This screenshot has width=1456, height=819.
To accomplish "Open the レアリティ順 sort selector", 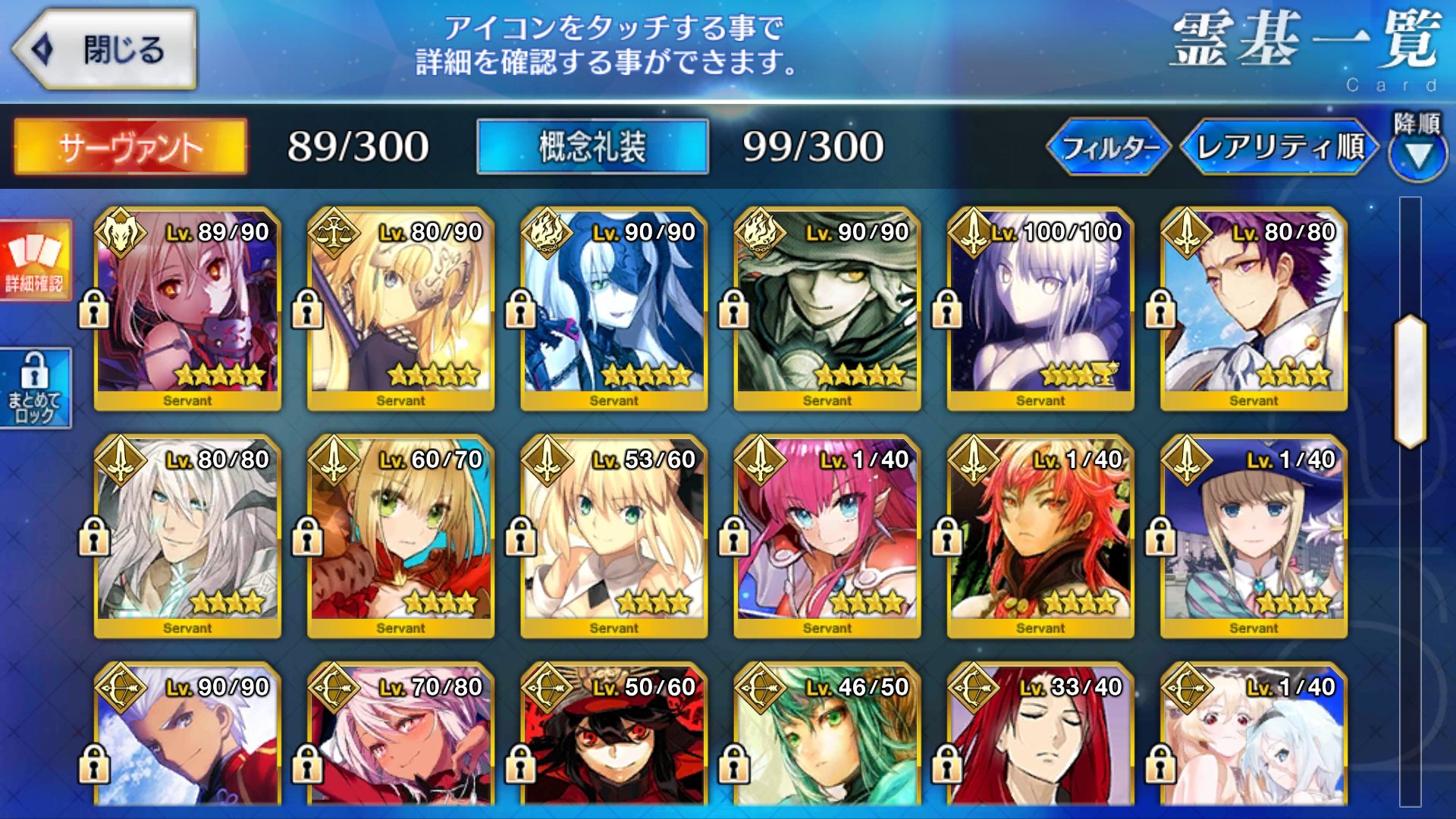I will pos(1280,147).
